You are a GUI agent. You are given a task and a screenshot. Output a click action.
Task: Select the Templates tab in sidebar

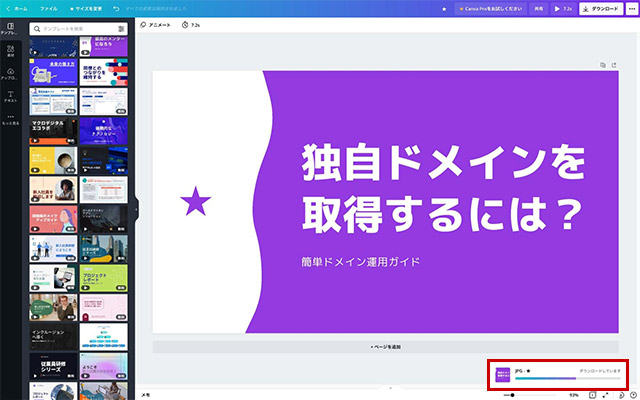11,29
